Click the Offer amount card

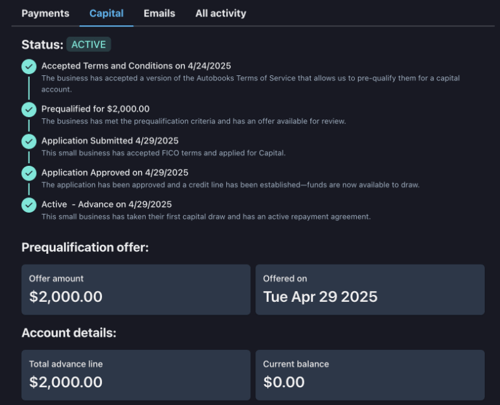(x=136, y=289)
